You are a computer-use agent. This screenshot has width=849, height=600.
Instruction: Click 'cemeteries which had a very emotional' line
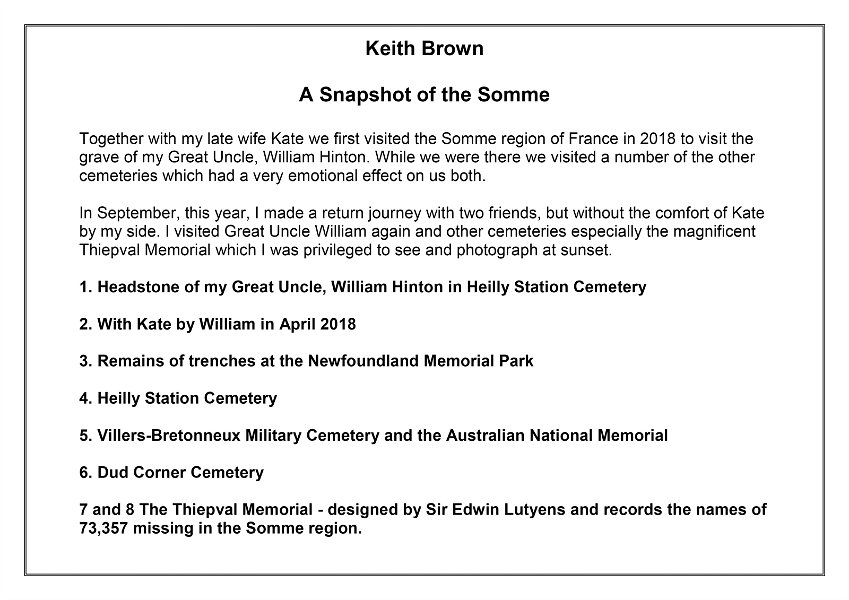click(283, 176)
